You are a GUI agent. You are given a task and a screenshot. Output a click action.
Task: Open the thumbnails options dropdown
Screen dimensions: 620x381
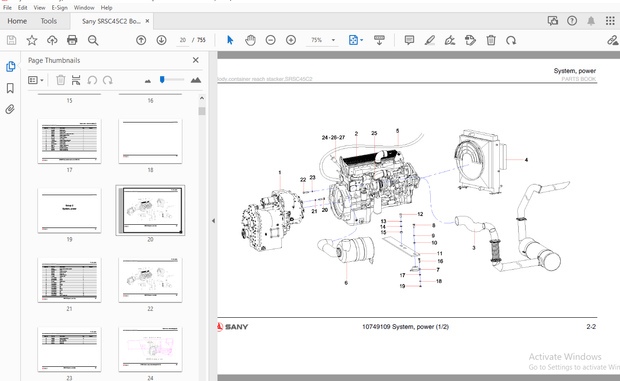[x=36, y=80]
